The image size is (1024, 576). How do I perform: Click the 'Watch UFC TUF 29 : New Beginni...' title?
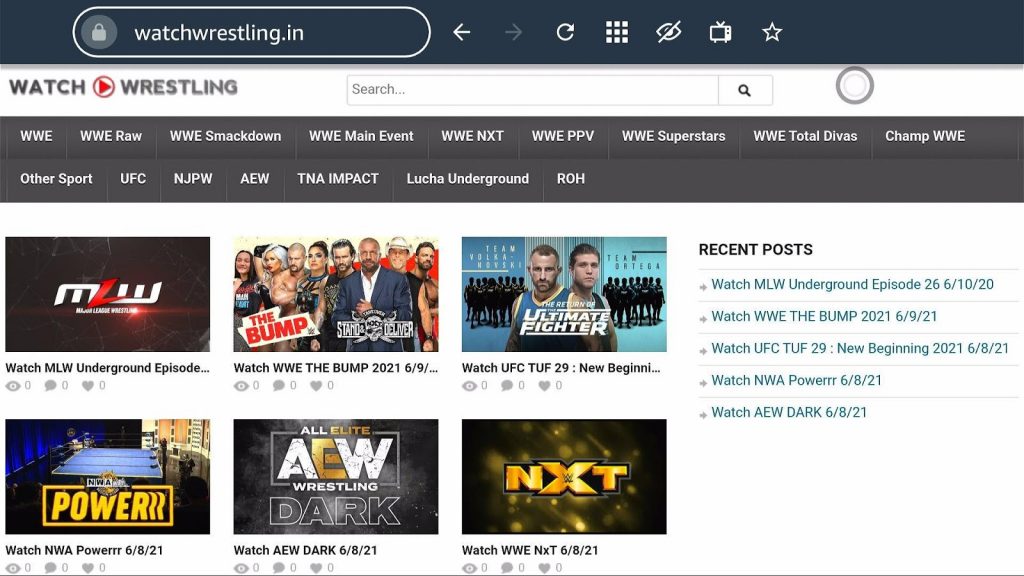click(561, 368)
